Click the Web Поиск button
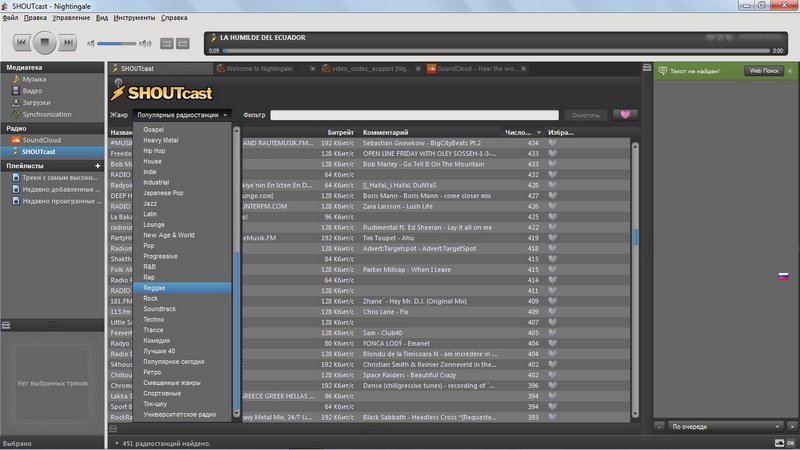This screenshot has width=800, height=450. pos(764,71)
